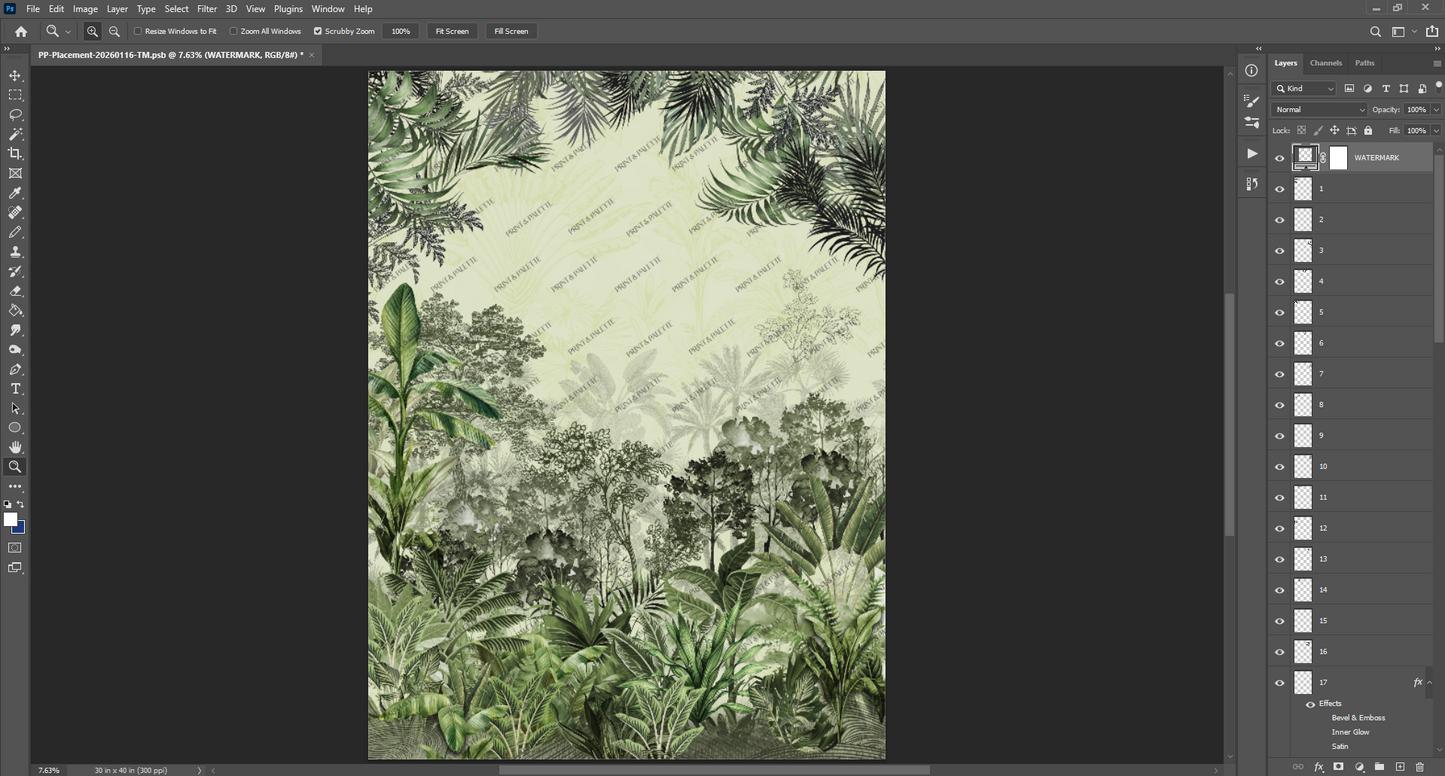Select the Lasso tool
This screenshot has height=776, width=1445.
(15, 115)
